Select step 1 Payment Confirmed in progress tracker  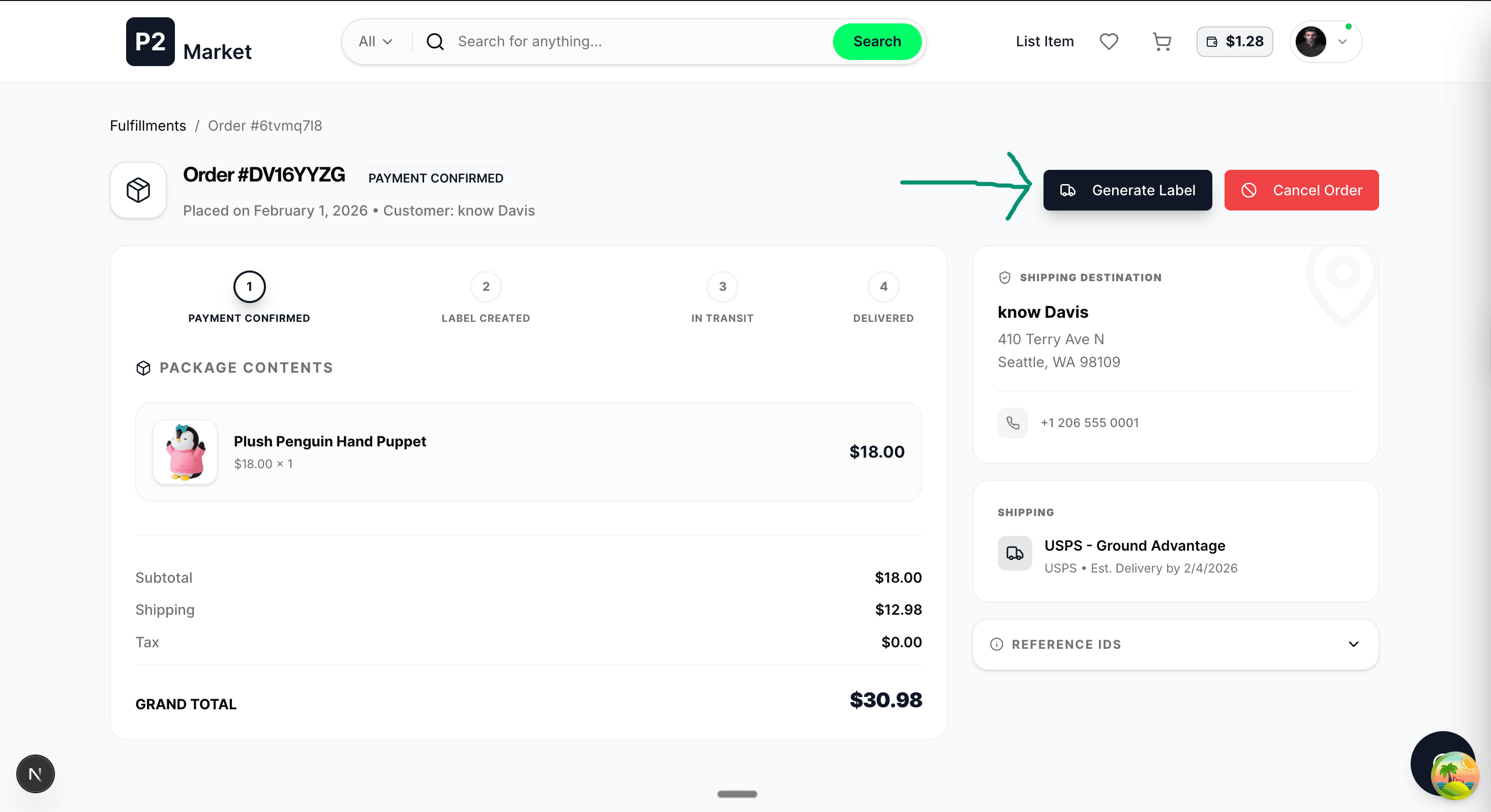click(x=249, y=286)
